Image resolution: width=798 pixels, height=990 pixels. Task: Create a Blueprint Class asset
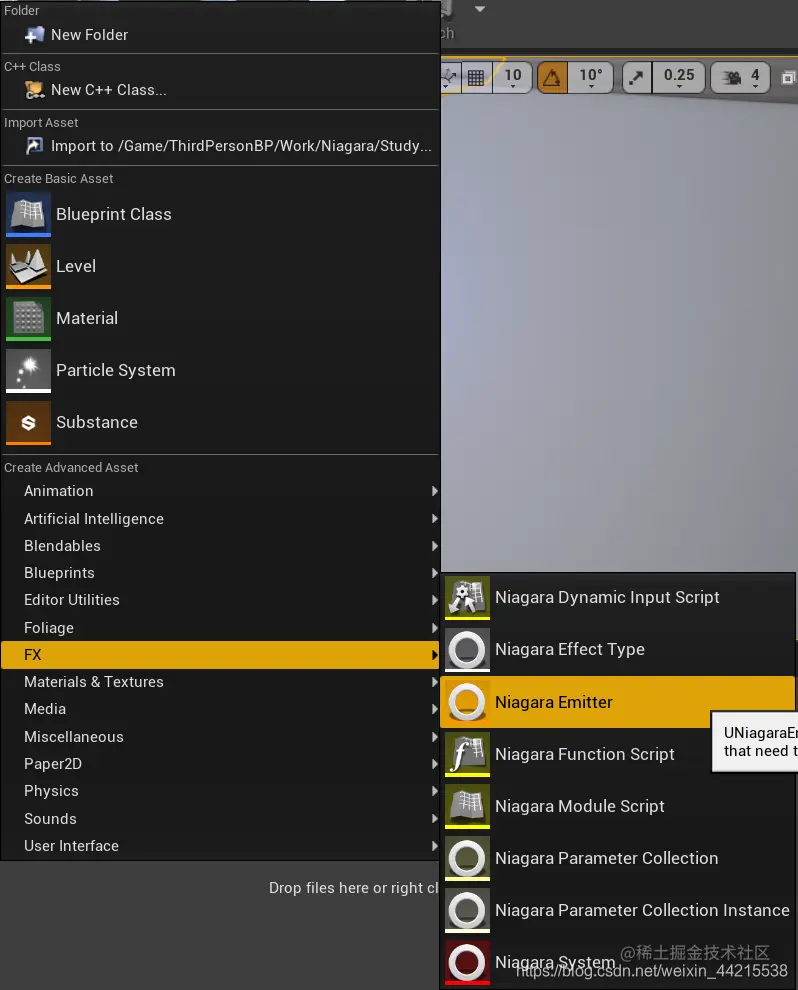(x=220, y=215)
